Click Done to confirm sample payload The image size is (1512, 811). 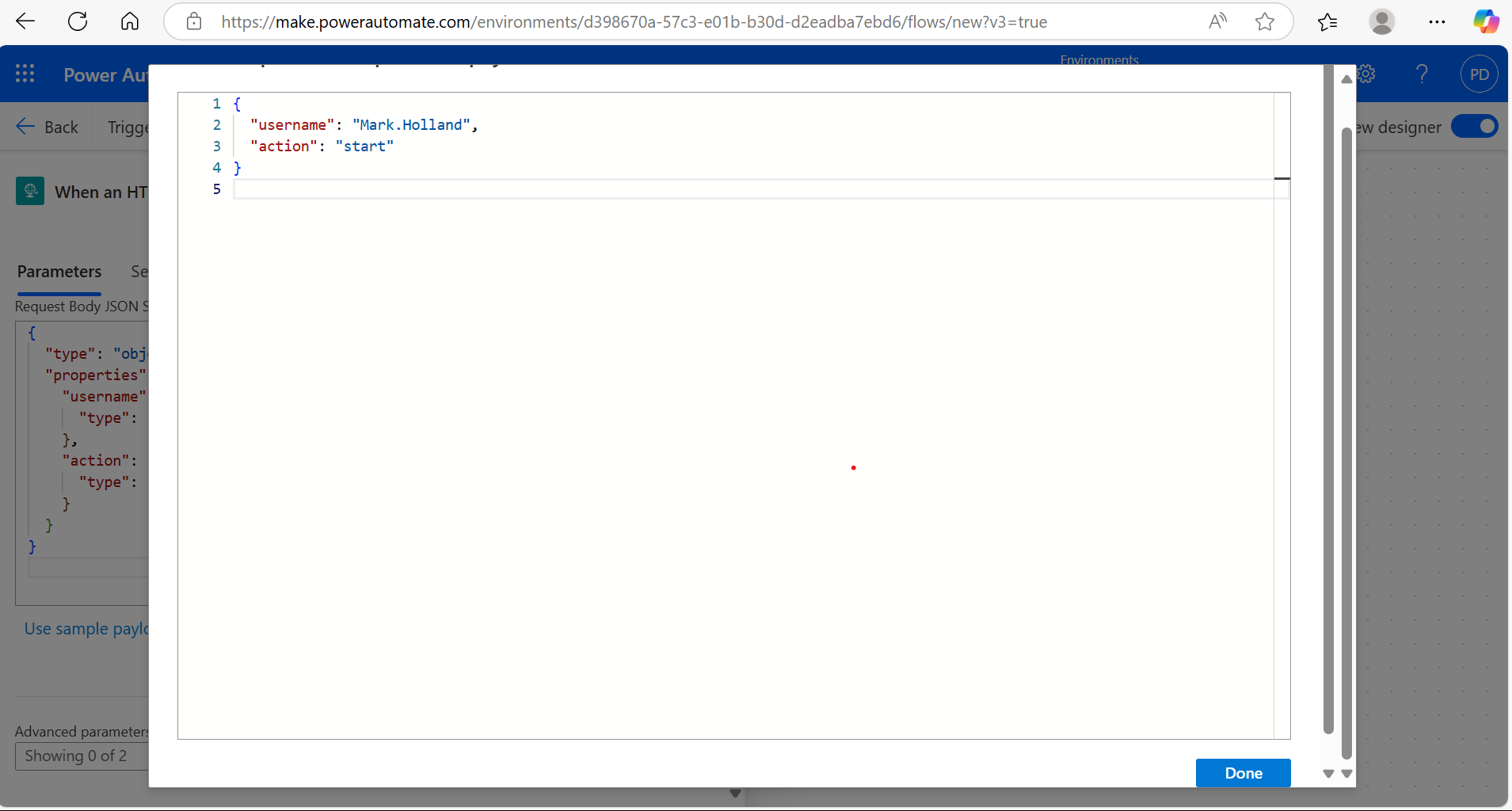click(1243, 773)
